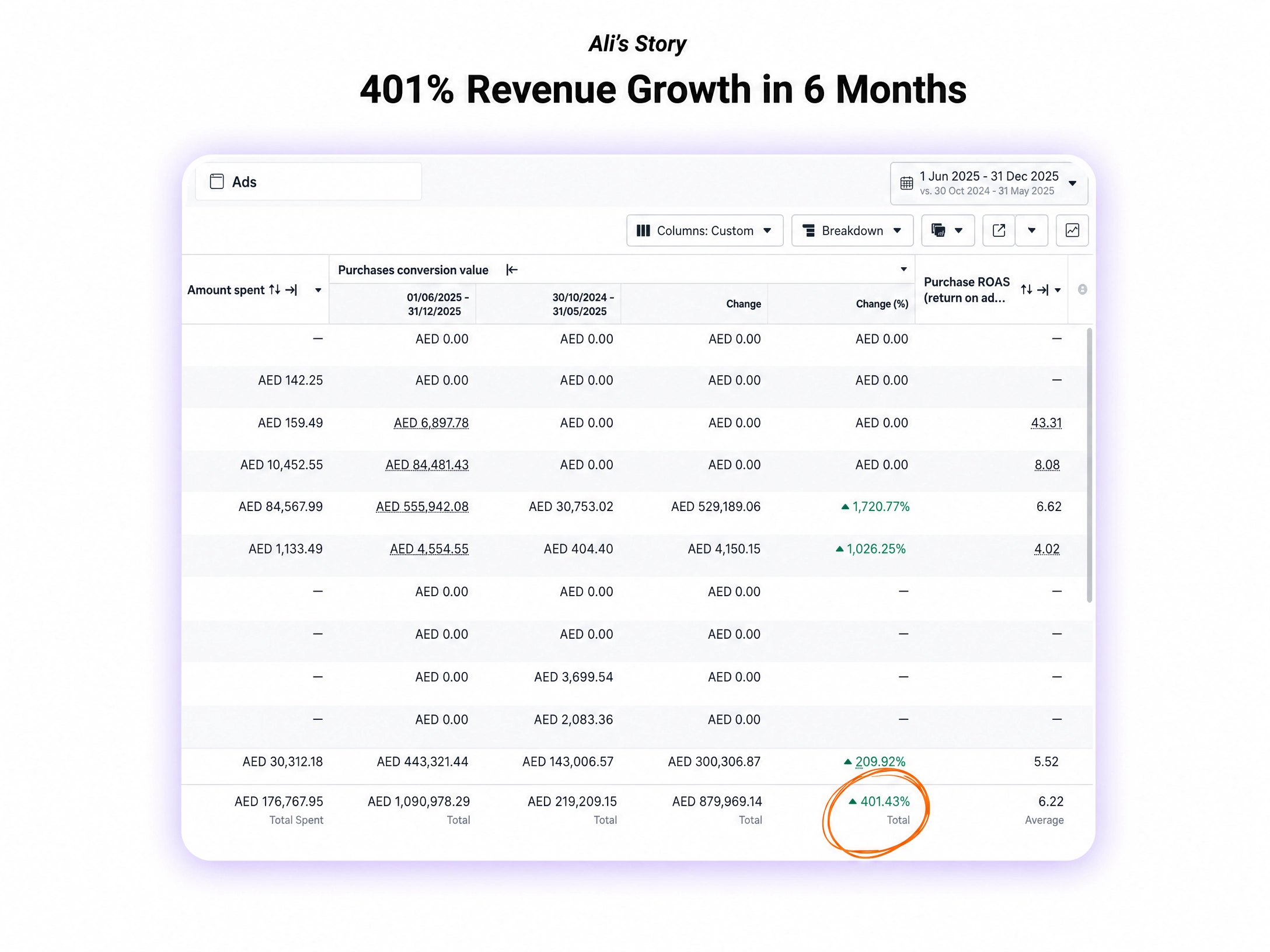Click the 4.02 ROAS value
Screen dimensions: 1270x952
pos(1046,549)
